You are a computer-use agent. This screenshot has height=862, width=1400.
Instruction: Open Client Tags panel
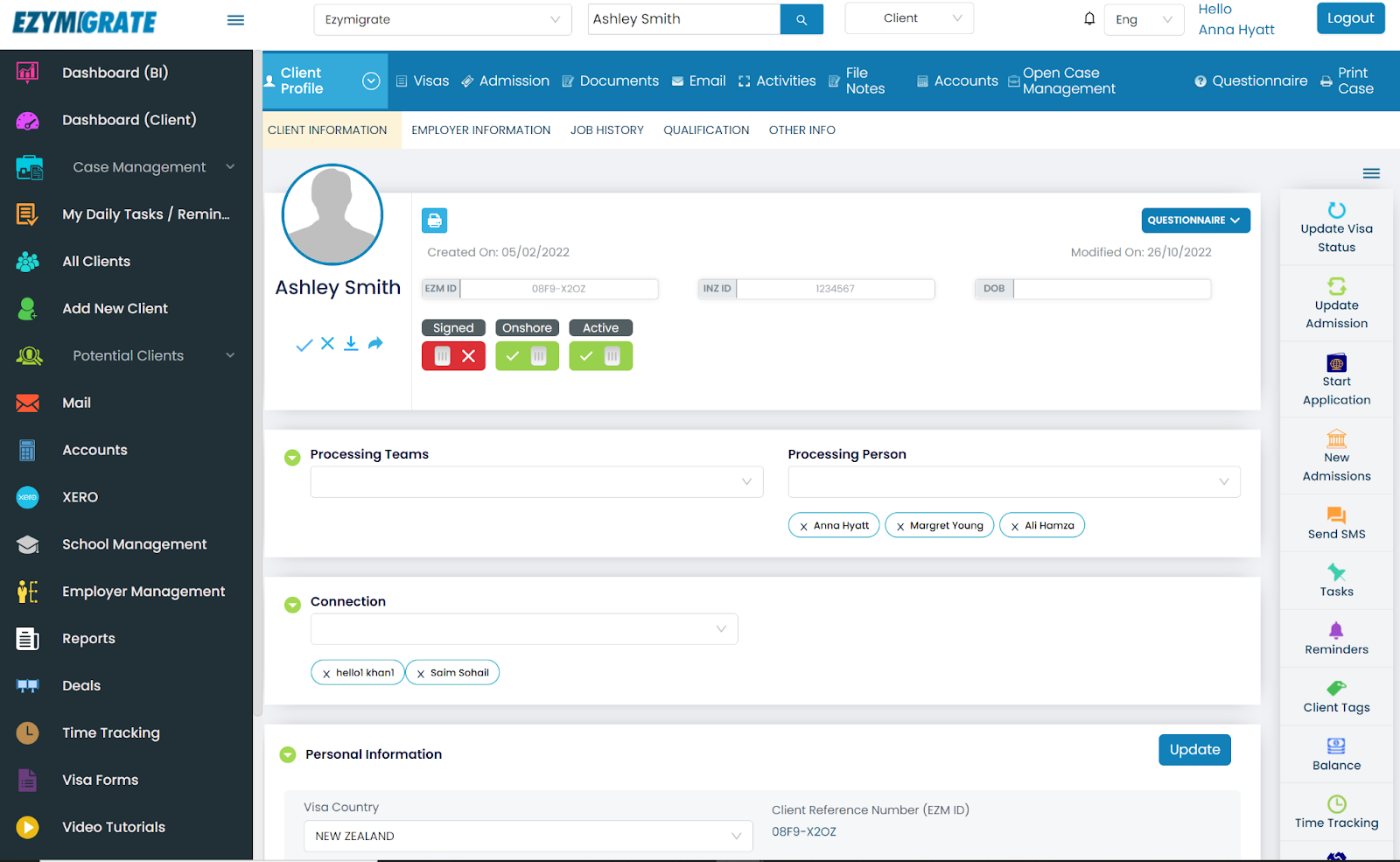point(1335,696)
